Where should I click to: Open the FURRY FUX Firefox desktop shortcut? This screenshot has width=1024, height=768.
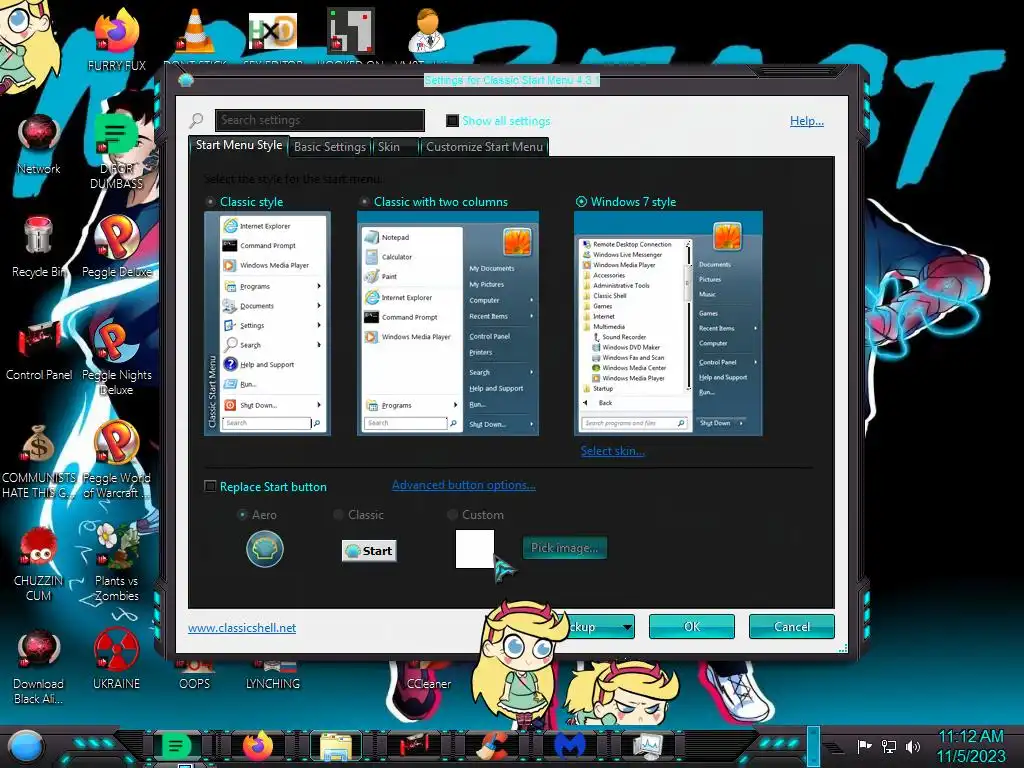coord(117,39)
